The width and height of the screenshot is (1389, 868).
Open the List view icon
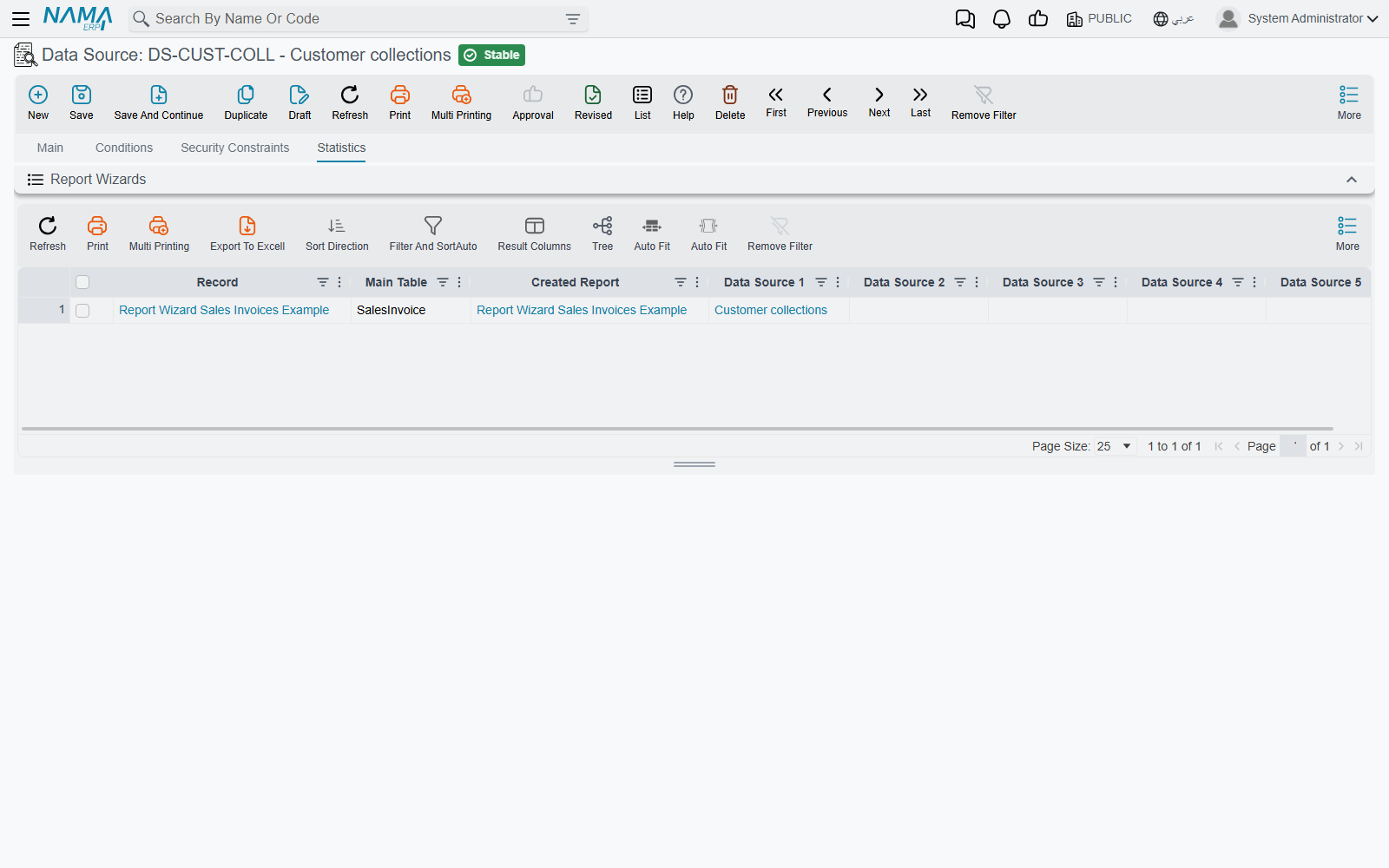[642, 95]
